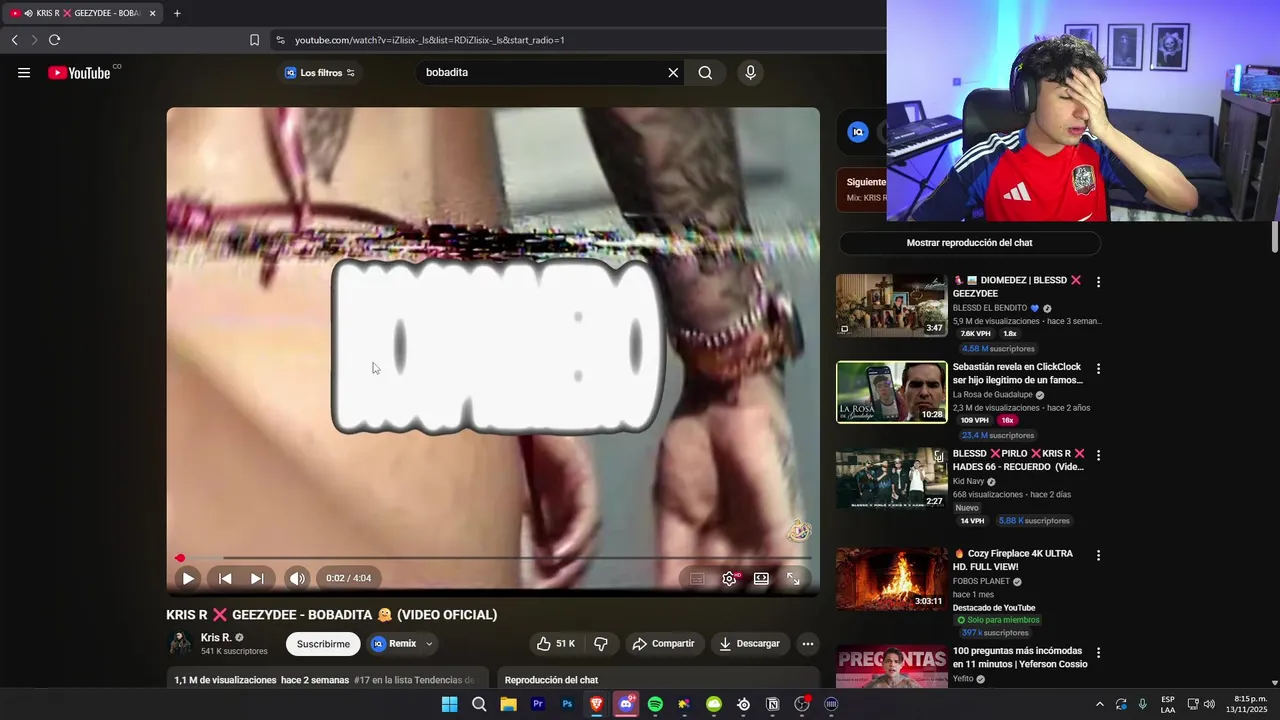The width and height of the screenshot is (1280, 720).
Task: Open the Los filtros dropdown
Action: [x=320, y=72]
